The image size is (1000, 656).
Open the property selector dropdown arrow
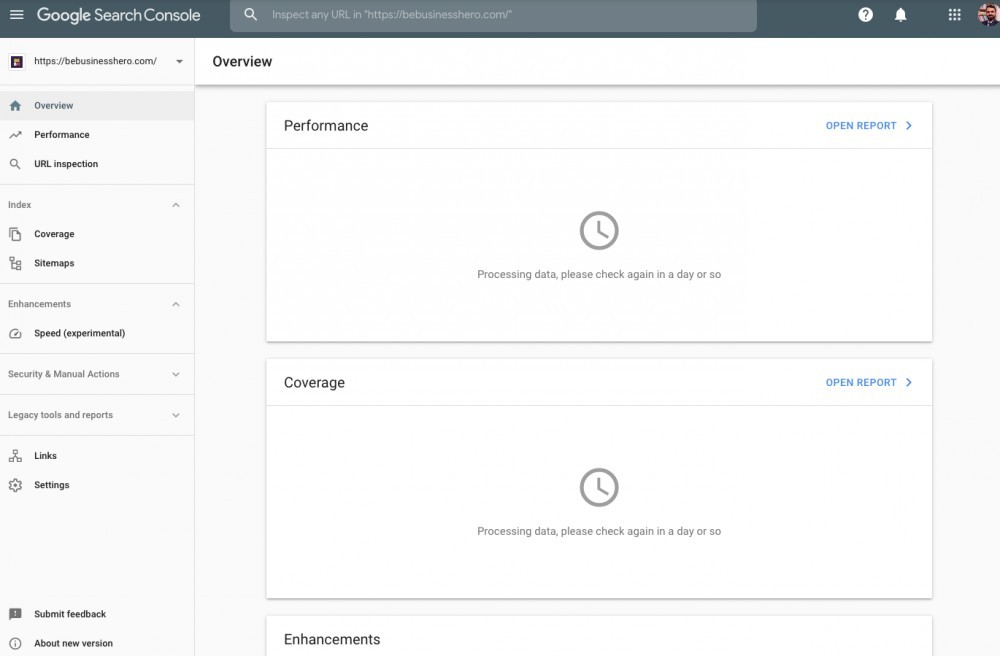179,61
